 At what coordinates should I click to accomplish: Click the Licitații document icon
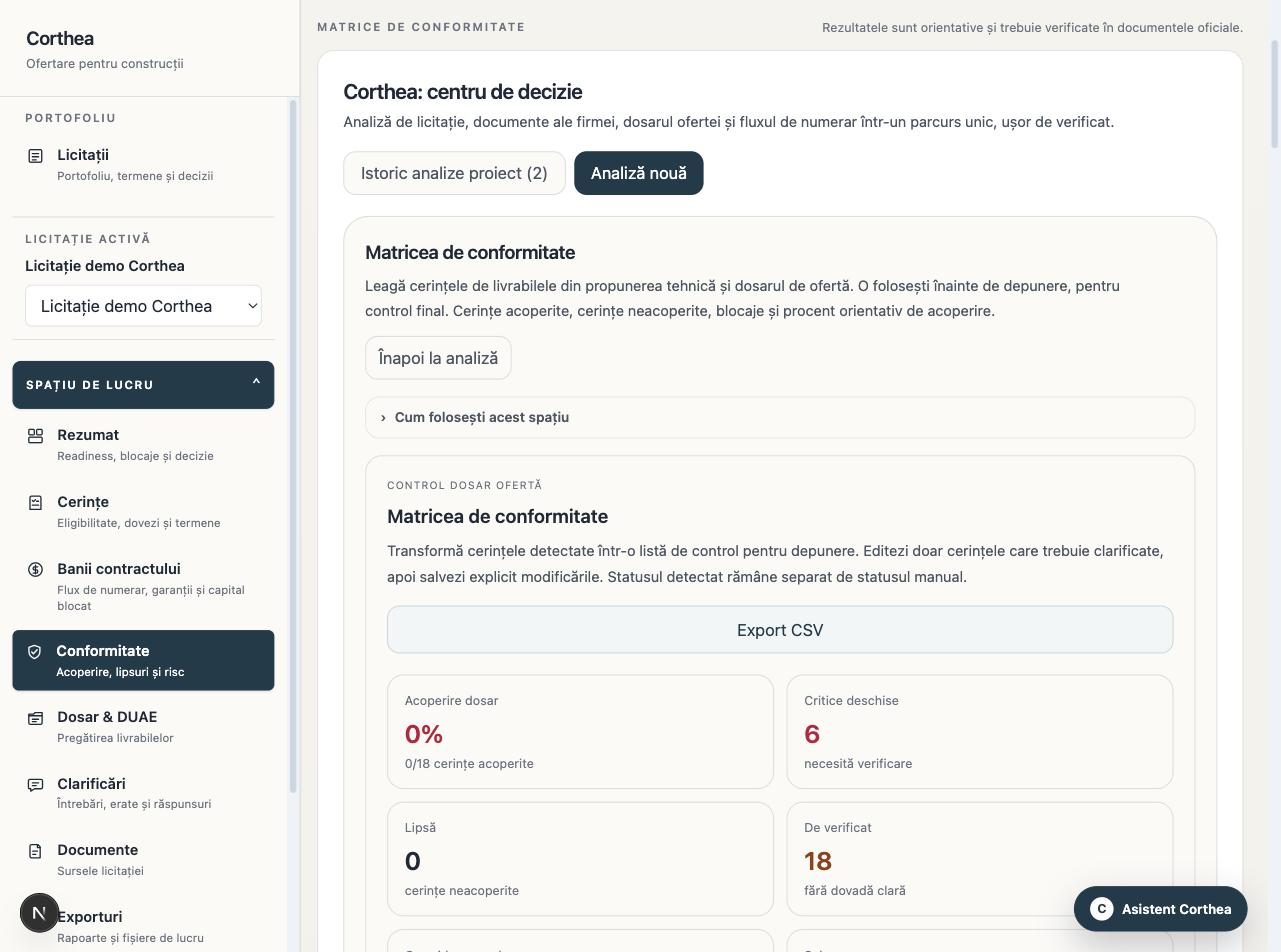35,156
